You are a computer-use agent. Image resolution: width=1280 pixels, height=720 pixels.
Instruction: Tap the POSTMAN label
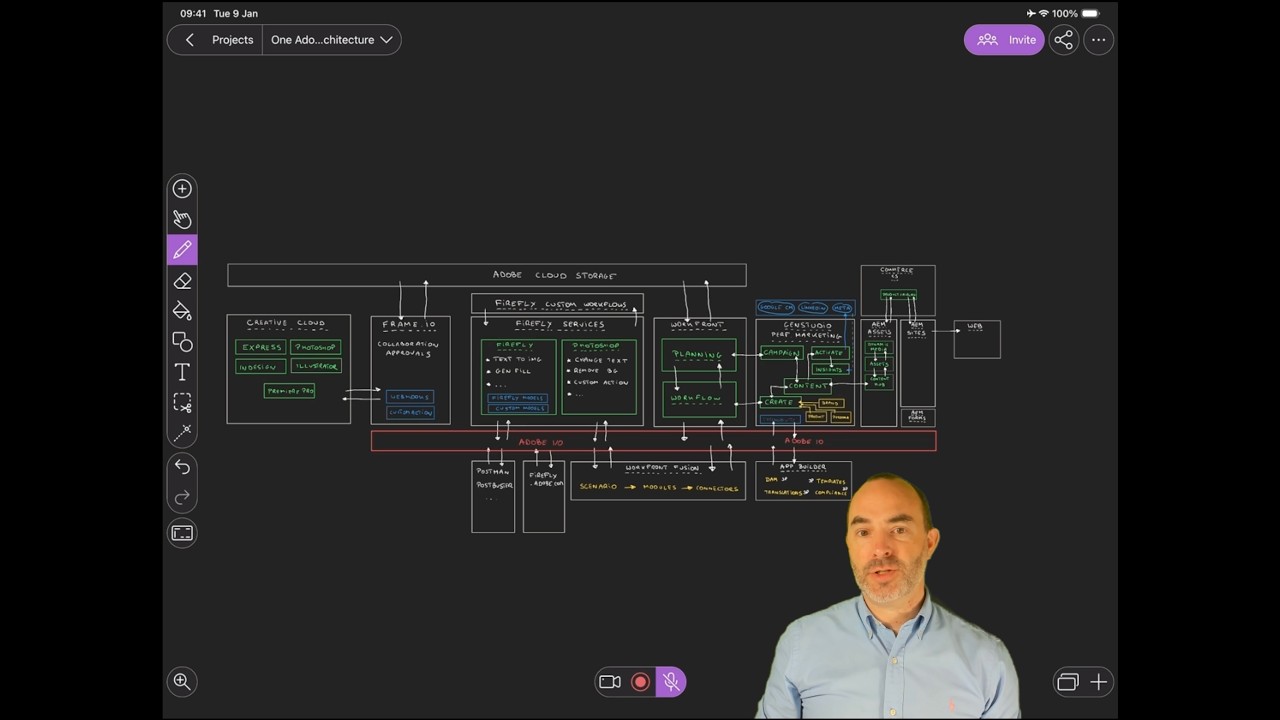pos(493,471)
